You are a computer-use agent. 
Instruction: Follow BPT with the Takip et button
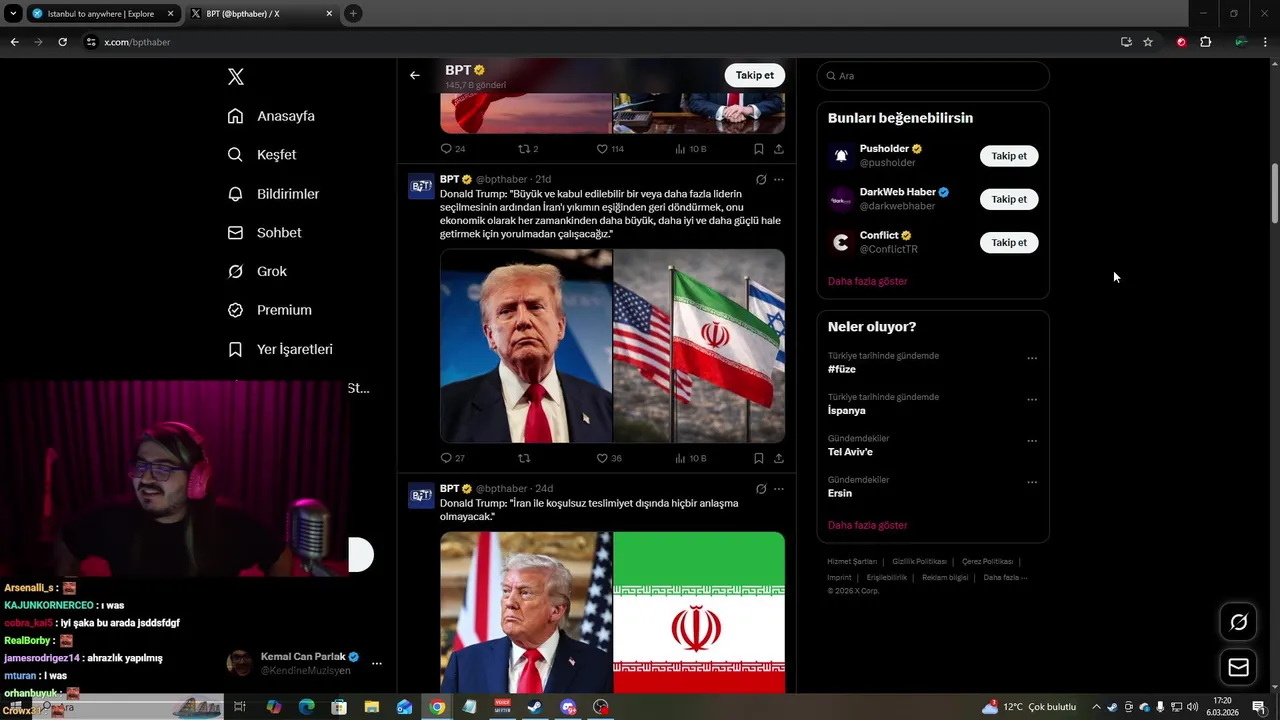[755, 75]
